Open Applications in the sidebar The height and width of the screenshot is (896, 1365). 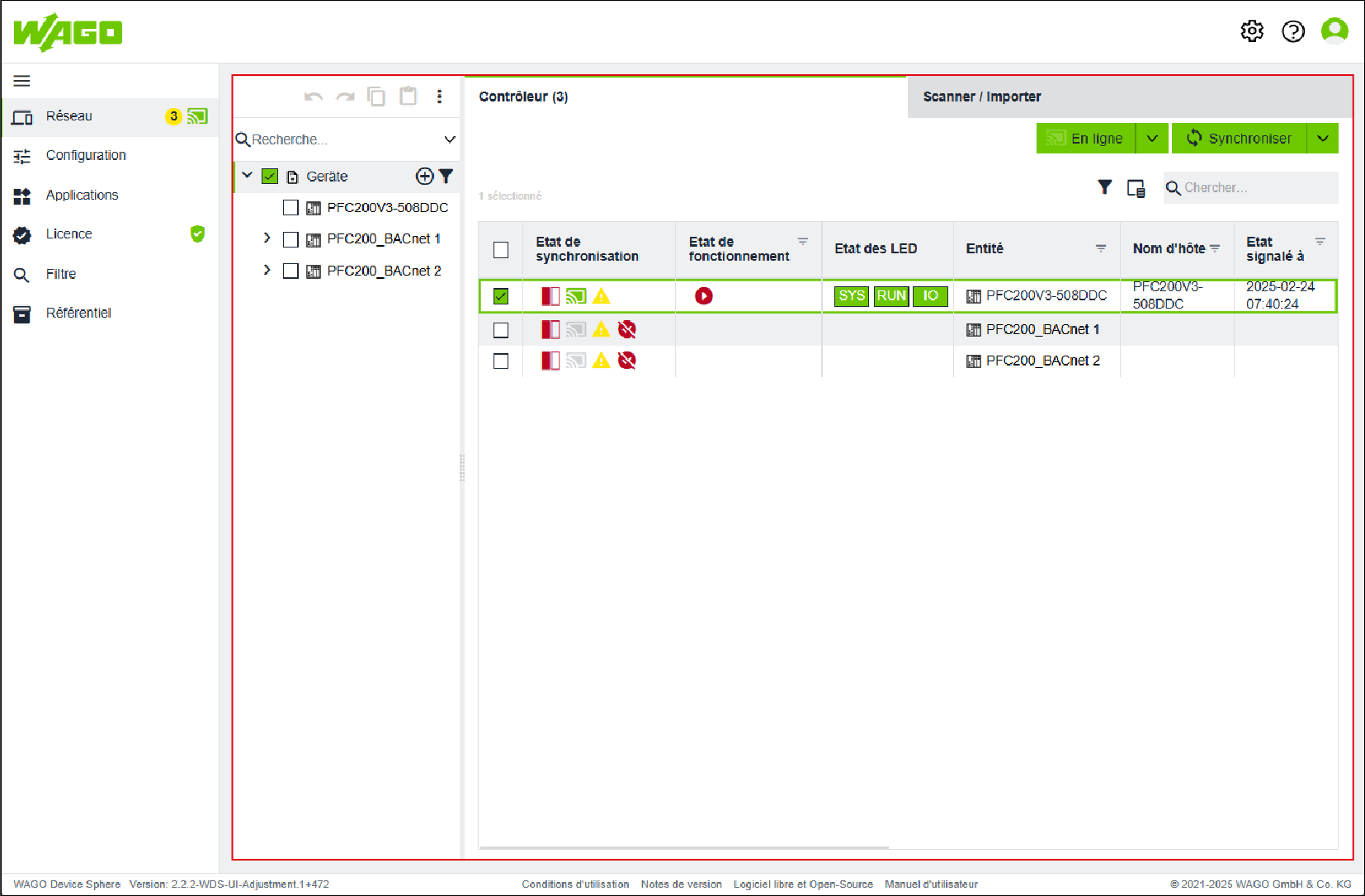pyautogui.click(x=110, y=195)
